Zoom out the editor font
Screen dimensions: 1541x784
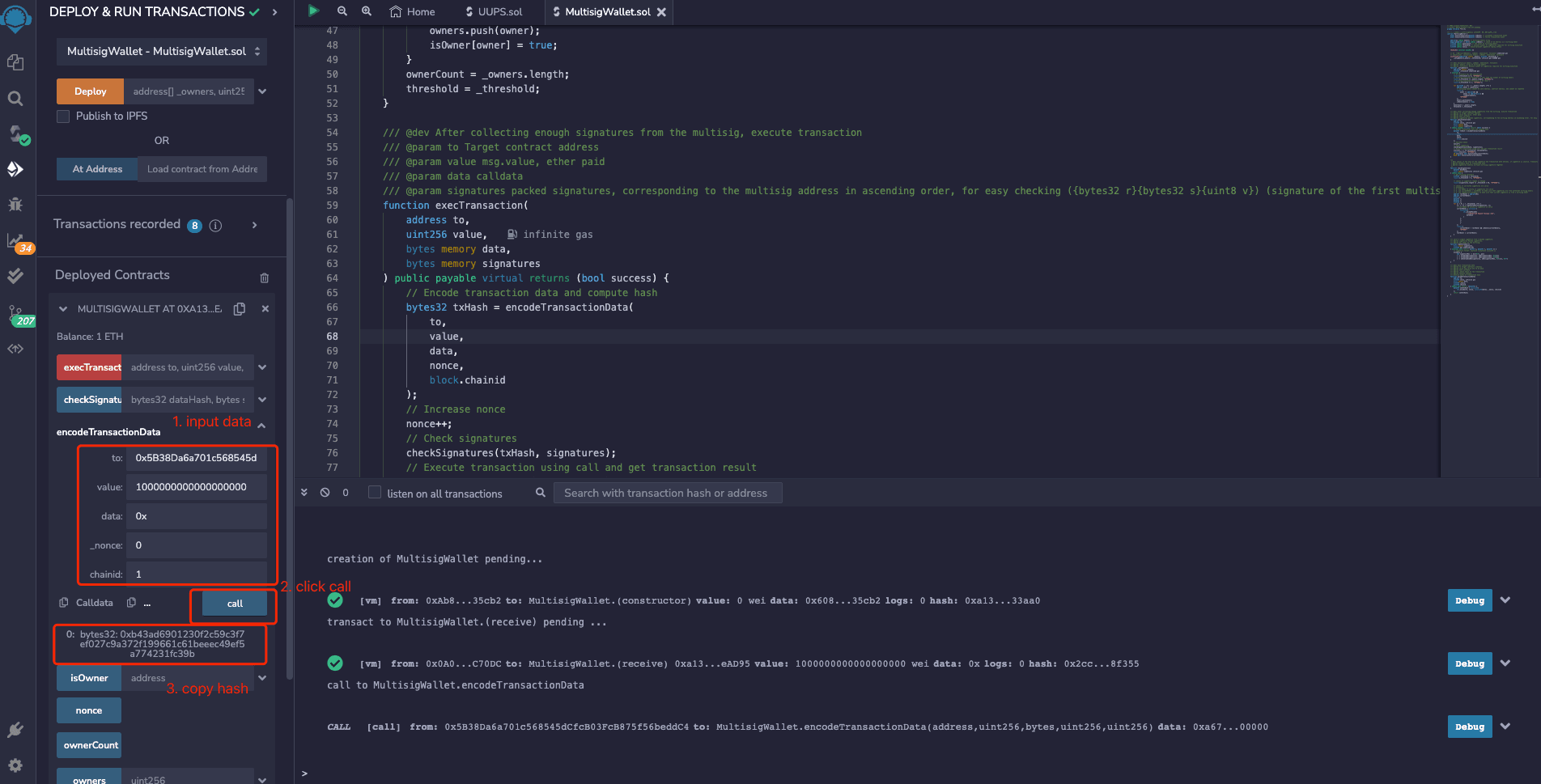pos(342,11)
